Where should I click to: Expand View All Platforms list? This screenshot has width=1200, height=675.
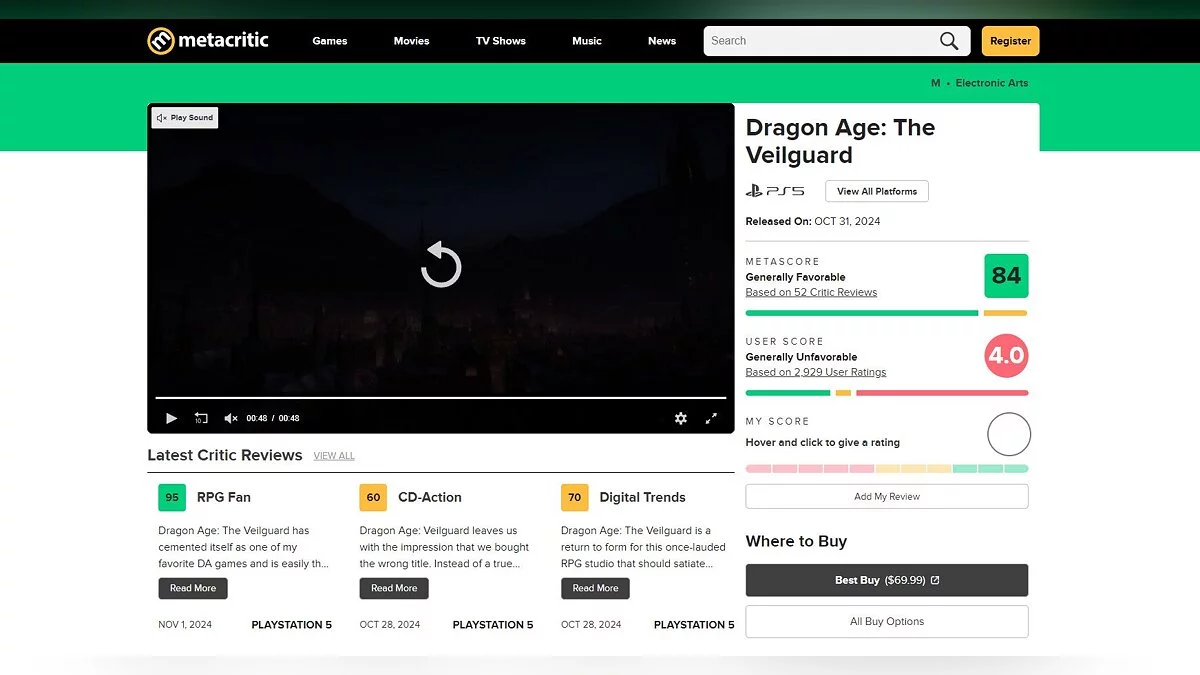coord(876,191)
